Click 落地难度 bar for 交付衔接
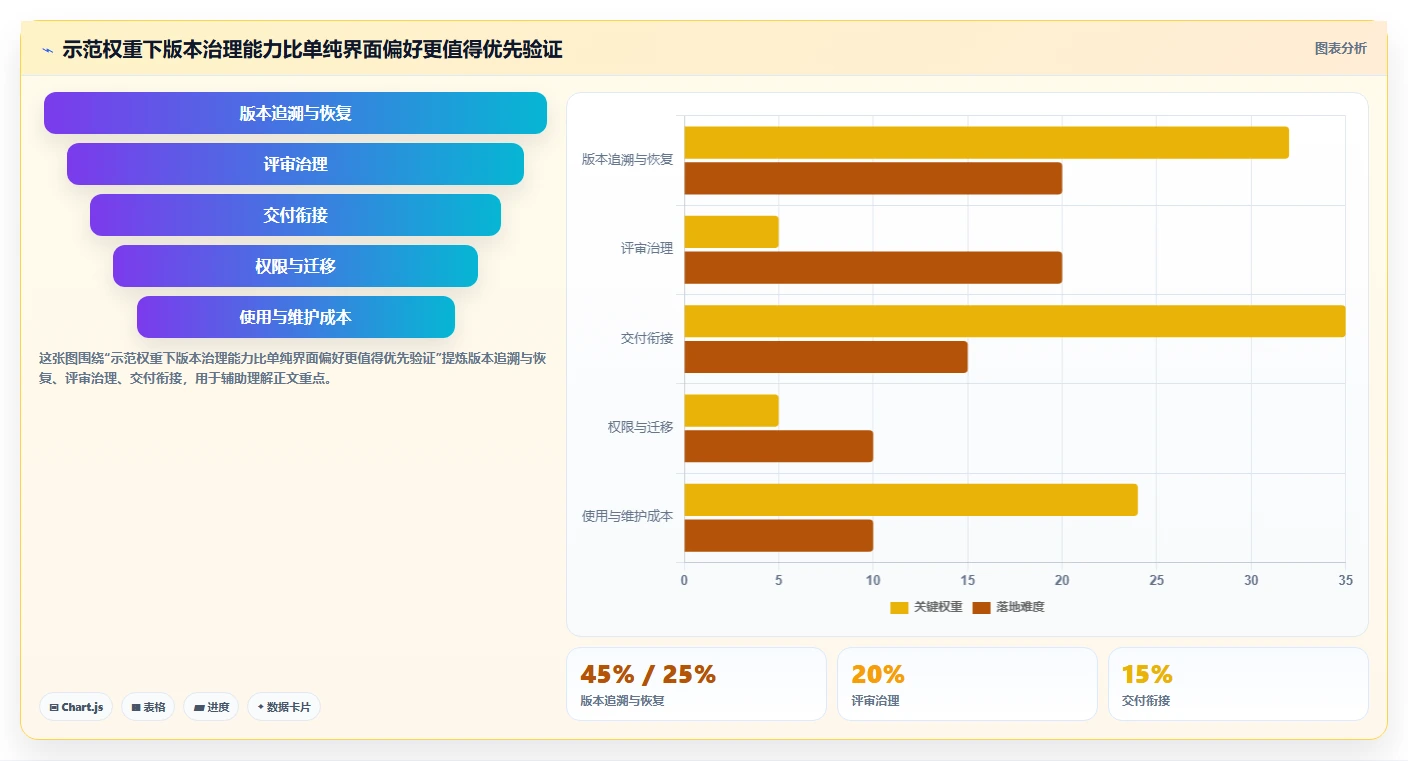1408x761 pixels. (826, 357)
